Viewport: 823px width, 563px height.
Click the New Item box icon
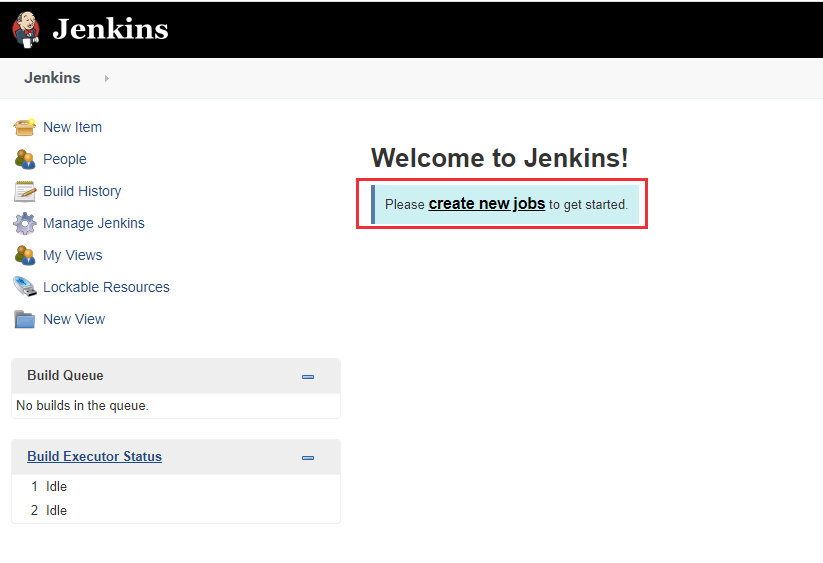coord(25,127)
